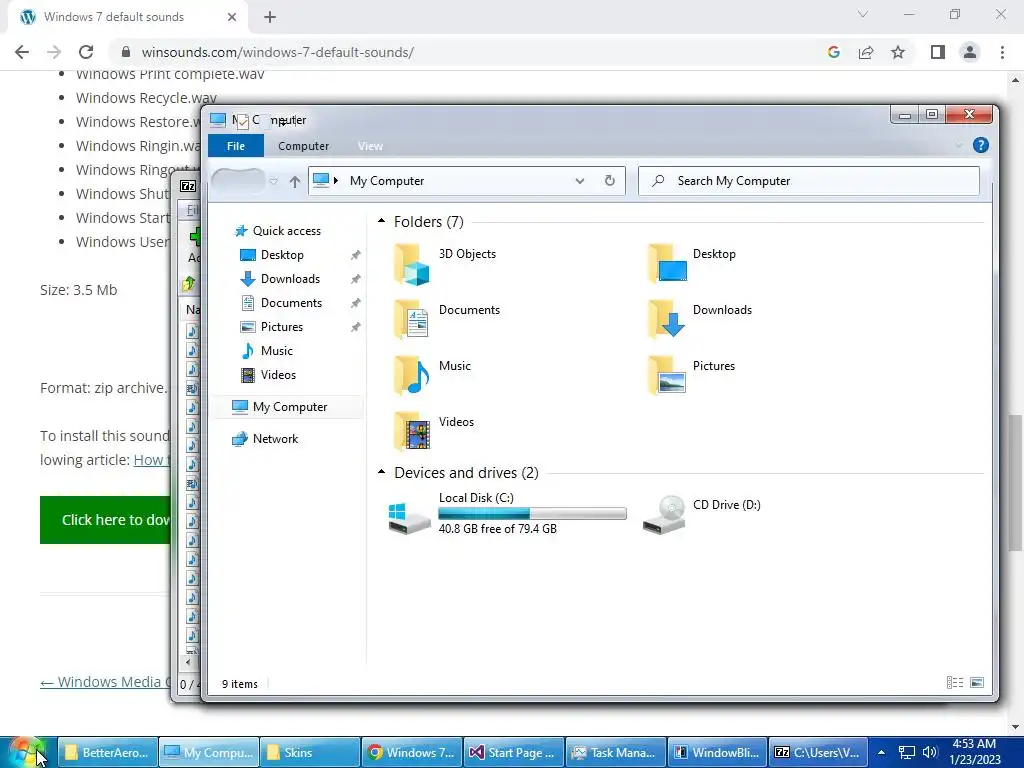The image size is (1024, 768).
Task: Select Downloads in the navigation pane
Action: coord(290,279)
